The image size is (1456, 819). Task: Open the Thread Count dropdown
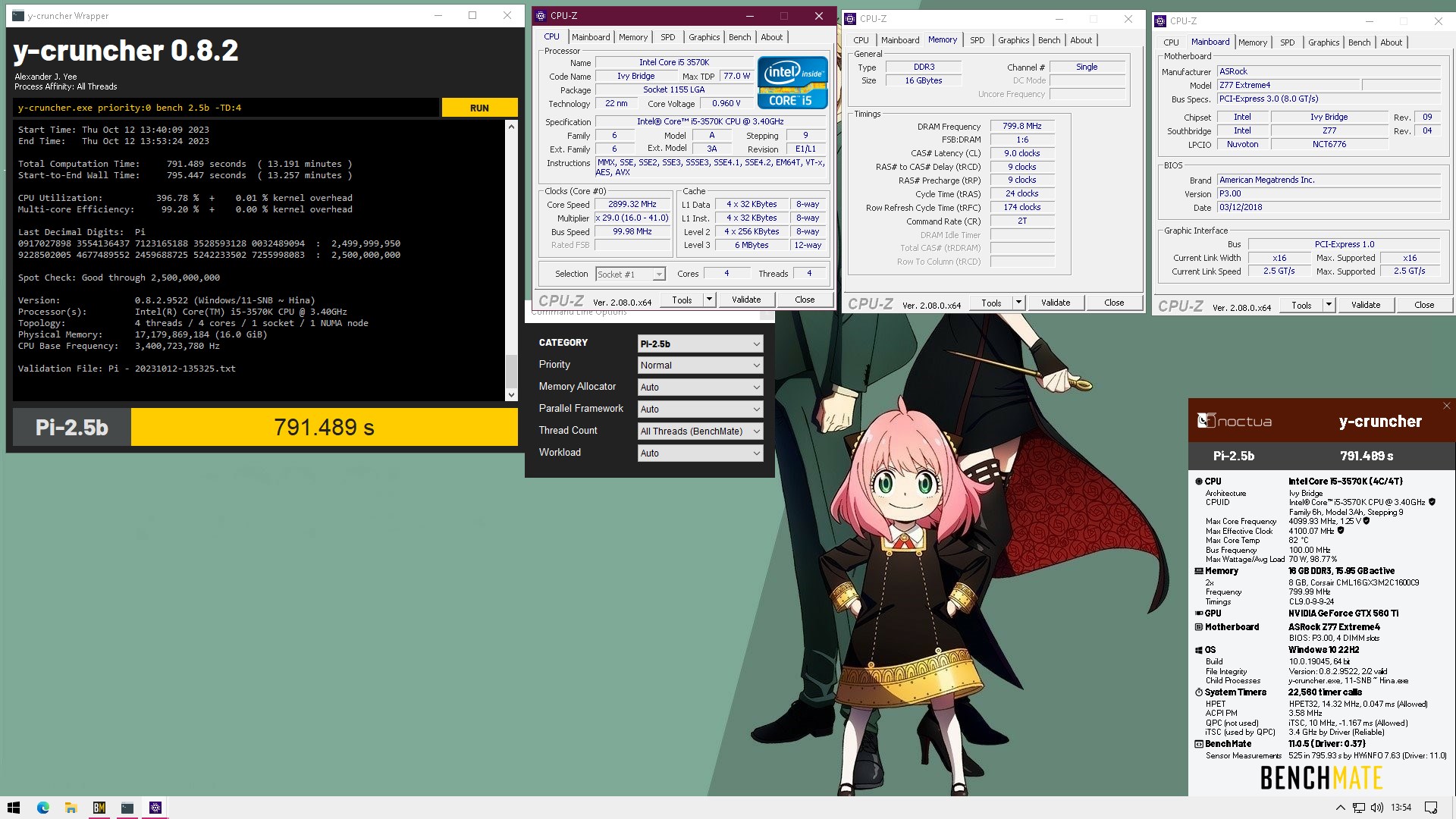(700, 431)
